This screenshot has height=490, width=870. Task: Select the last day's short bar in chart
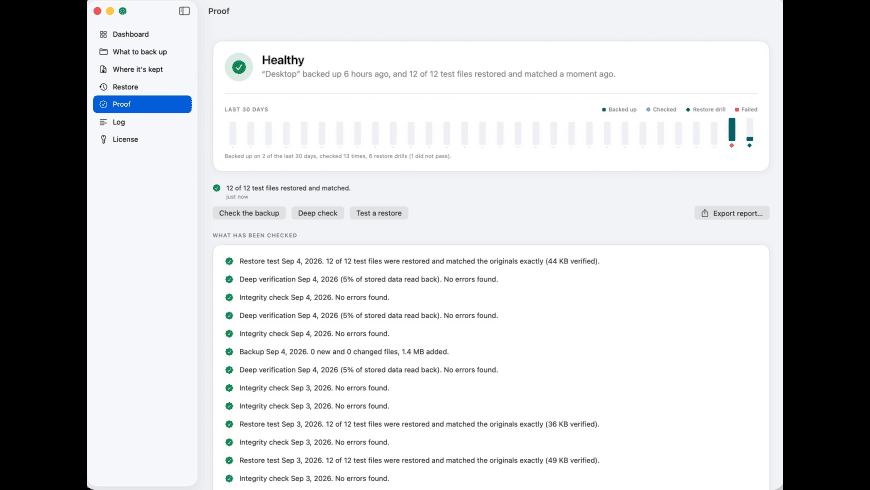(x=750, y=139)
